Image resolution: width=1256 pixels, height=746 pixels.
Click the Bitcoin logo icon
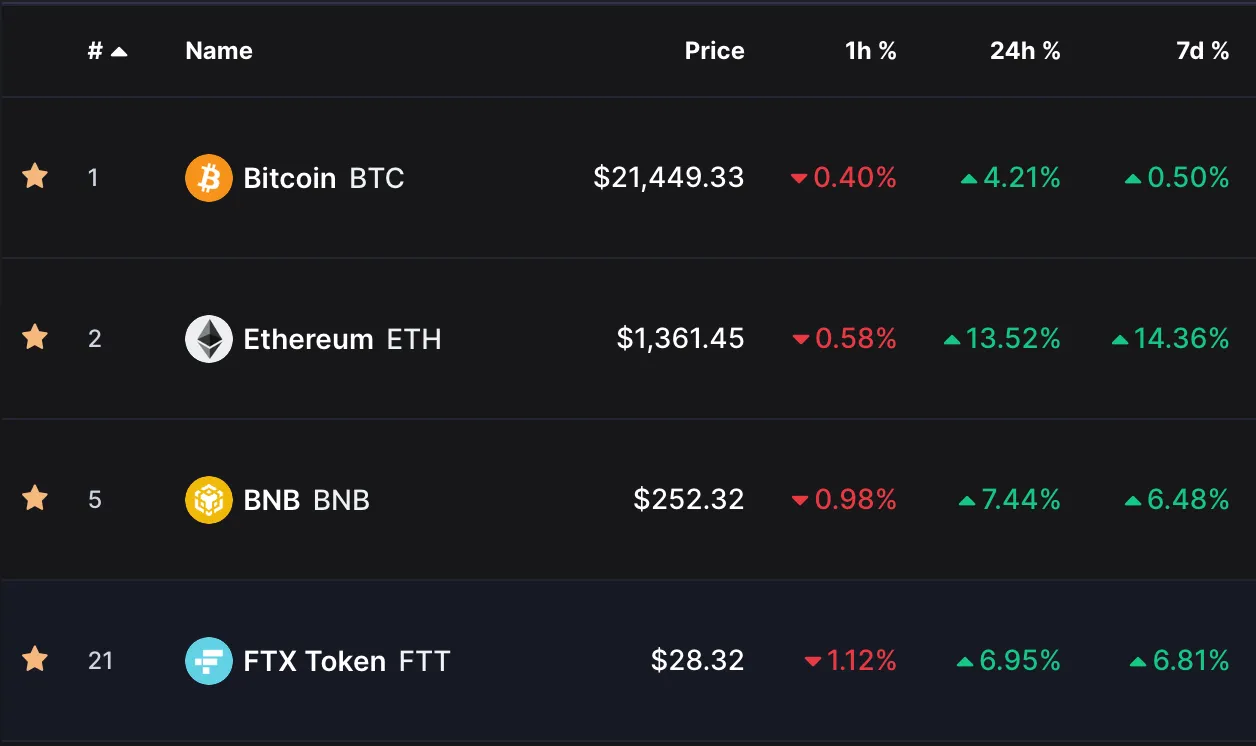209,178
